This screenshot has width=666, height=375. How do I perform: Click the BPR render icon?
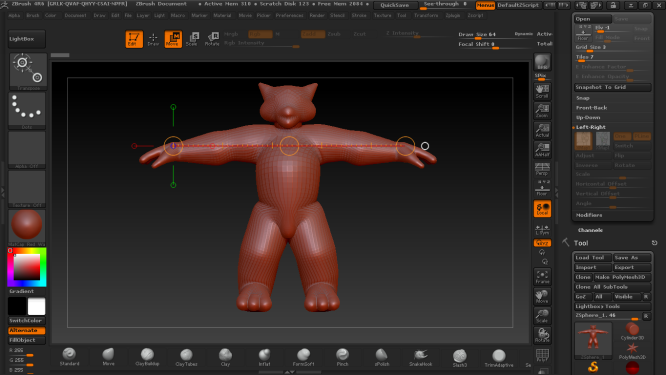pyautogui.click(x=542, y=62)
